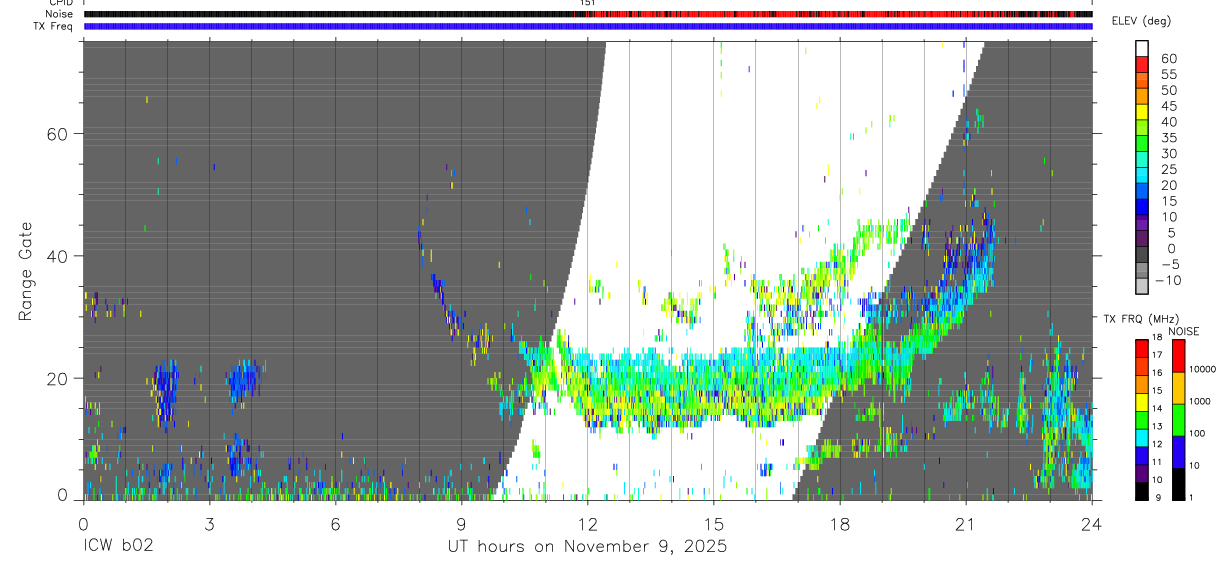Click the "60" label on the ELEV color bar
Viewport: 1228px width, 567px height.
1168,59
